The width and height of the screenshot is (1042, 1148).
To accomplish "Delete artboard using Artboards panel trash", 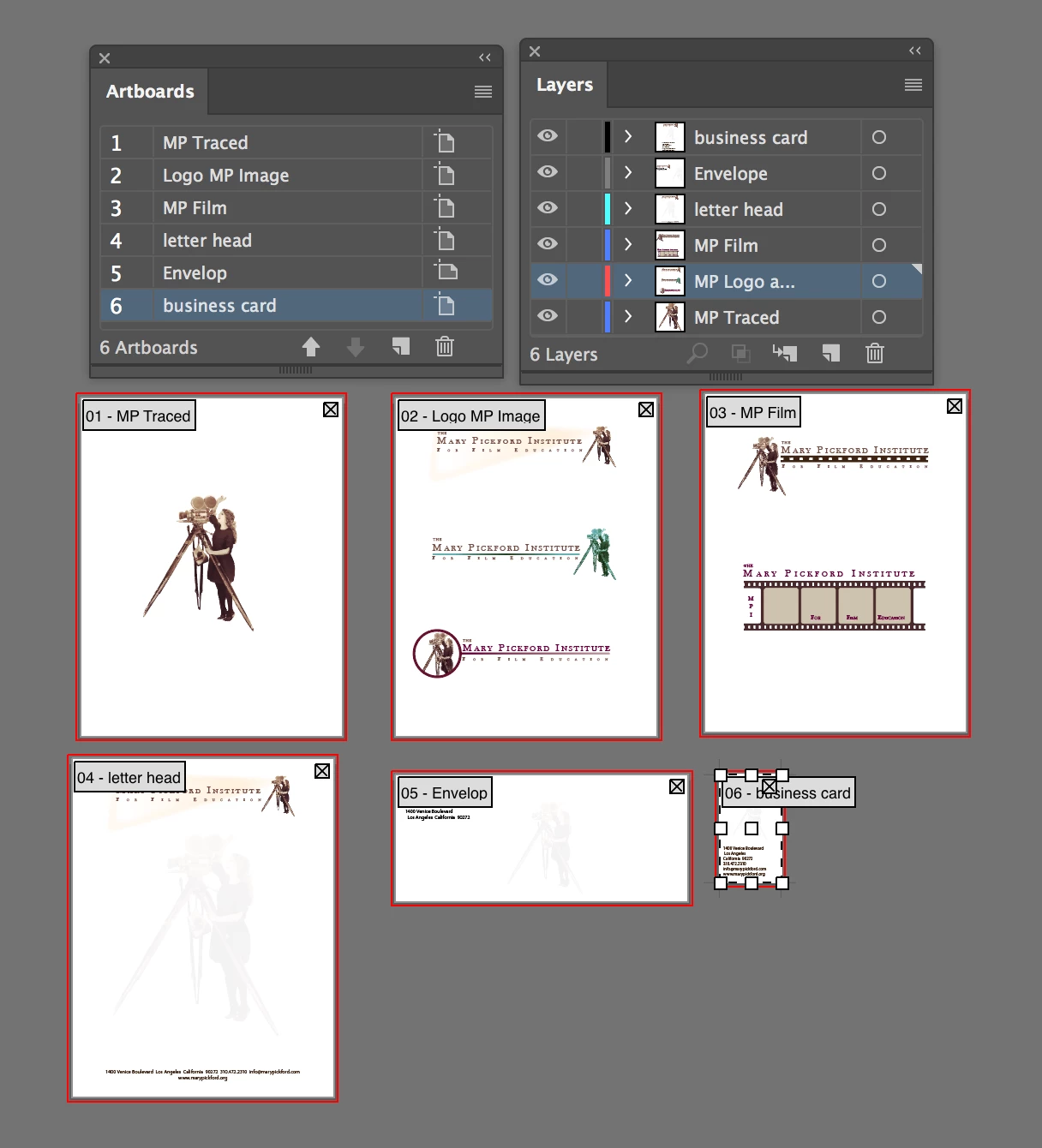I will 445,346.
